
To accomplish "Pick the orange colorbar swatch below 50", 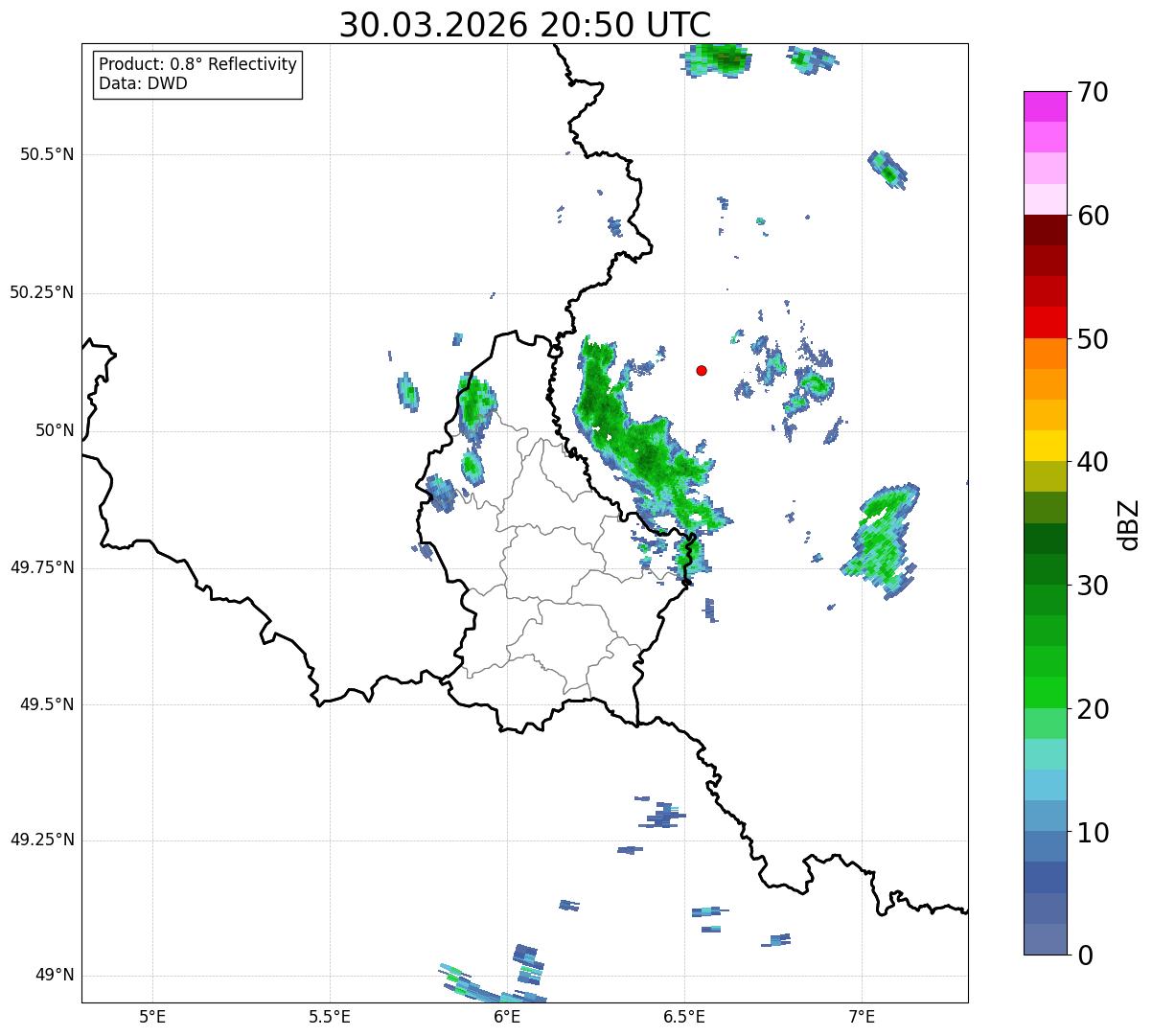I will (x=1046, y=354).
